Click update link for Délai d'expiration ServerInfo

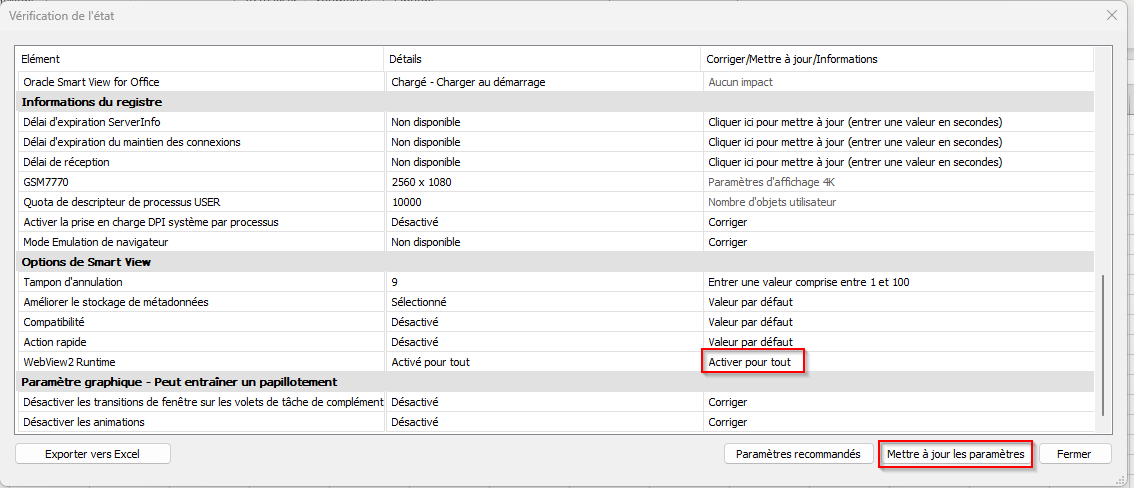[855, 122]
